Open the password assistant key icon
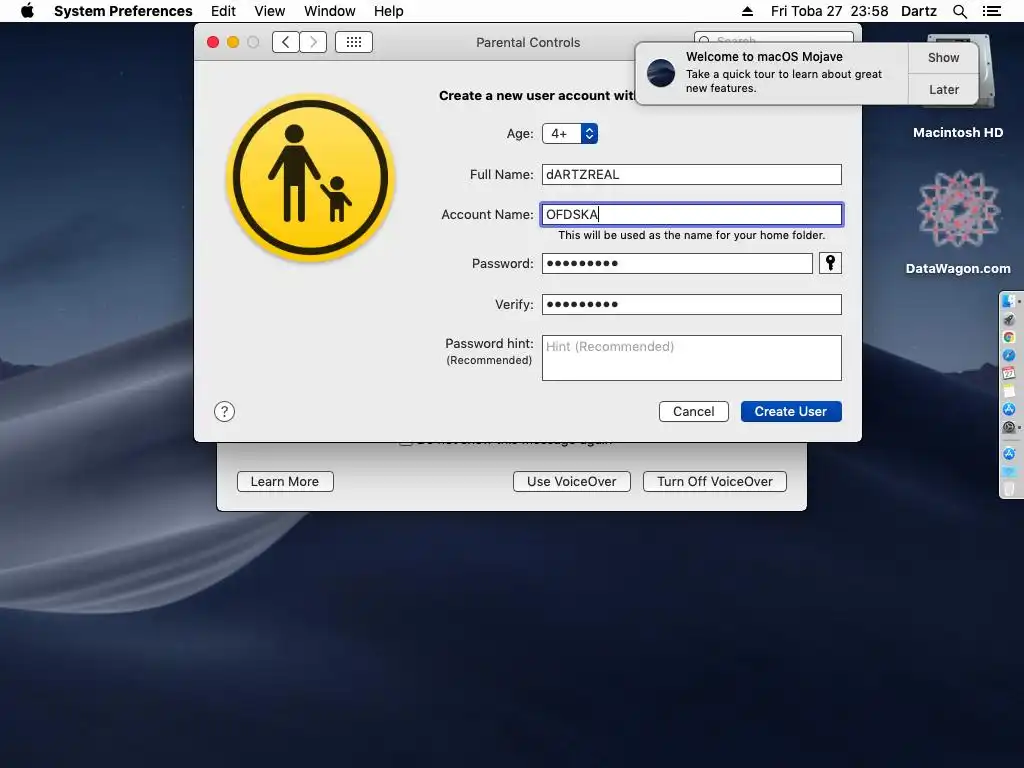The height and width of the screenshot is (768, 1024). (x=830, y=263)
